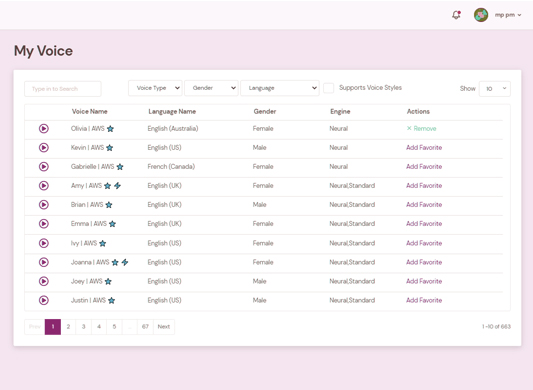Click the star icon beside Ivy | AWS
533x390 pixels.
103,243
